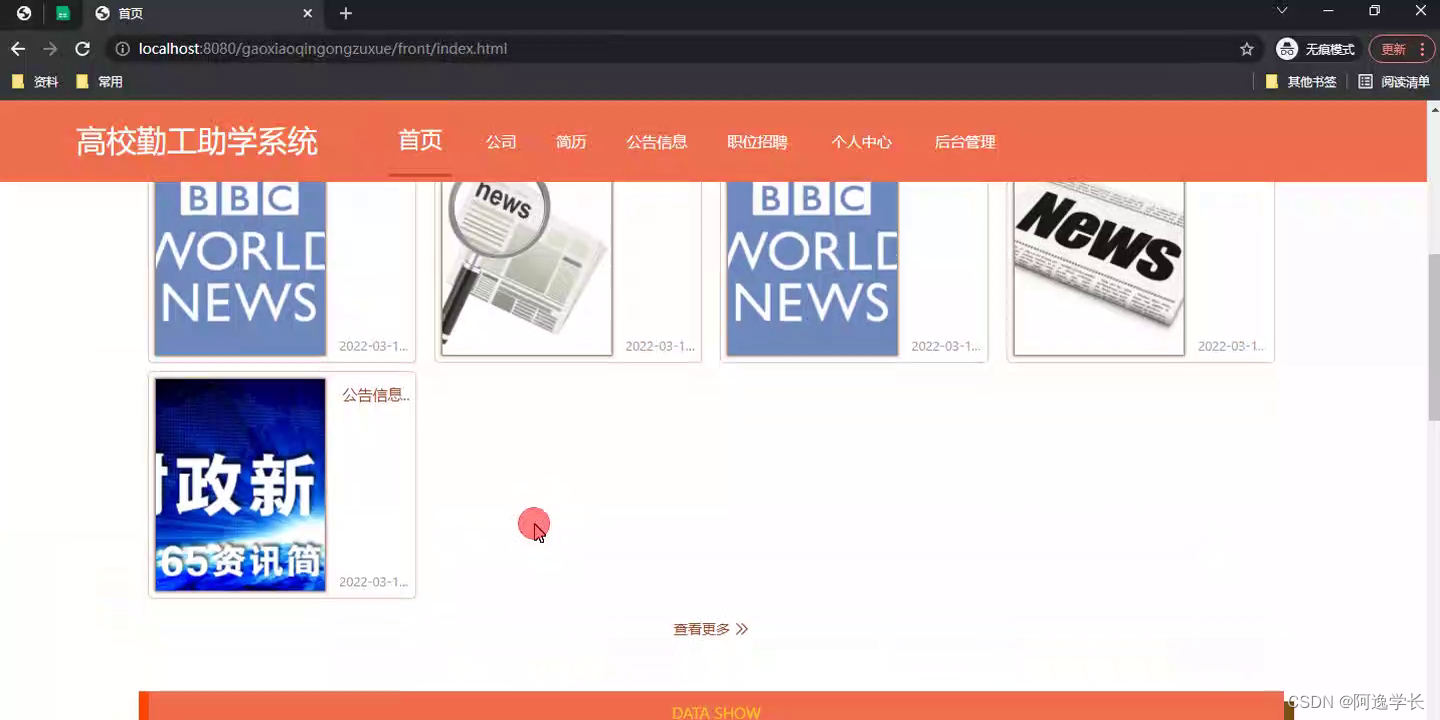The image size is (1440, 720).
Task: Open the 阅读清单 reading list
Action: [1394, 82]
